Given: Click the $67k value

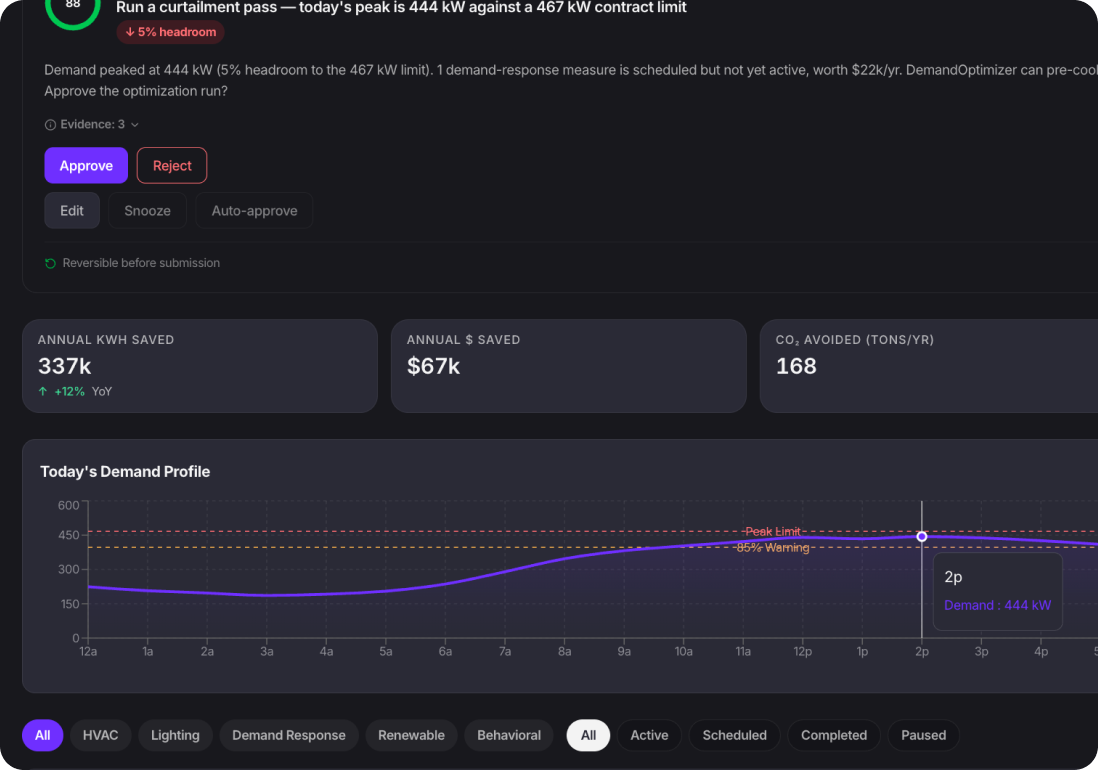Looking at the screenshot, I should (x=433, y=366).
